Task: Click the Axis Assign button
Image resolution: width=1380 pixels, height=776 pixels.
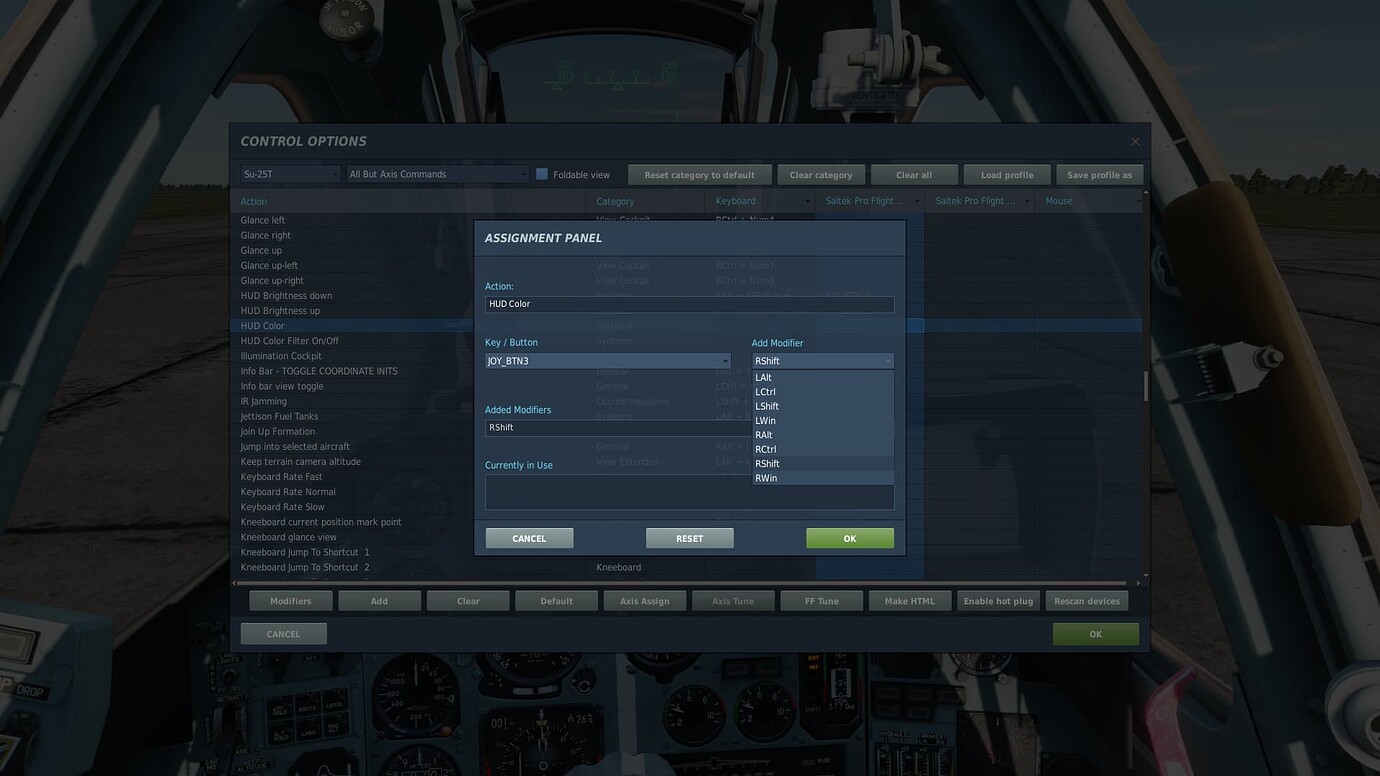Action: click(644, 600)
